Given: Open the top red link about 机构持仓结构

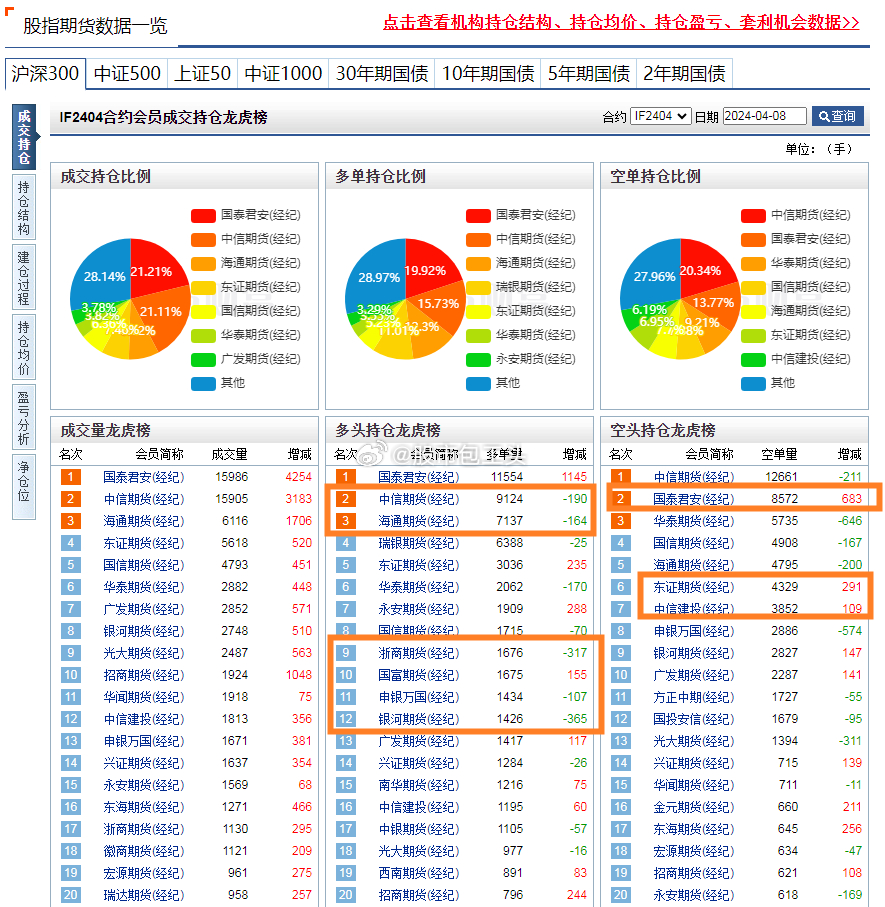Looking at the screenshot, I should coord(620,22).
